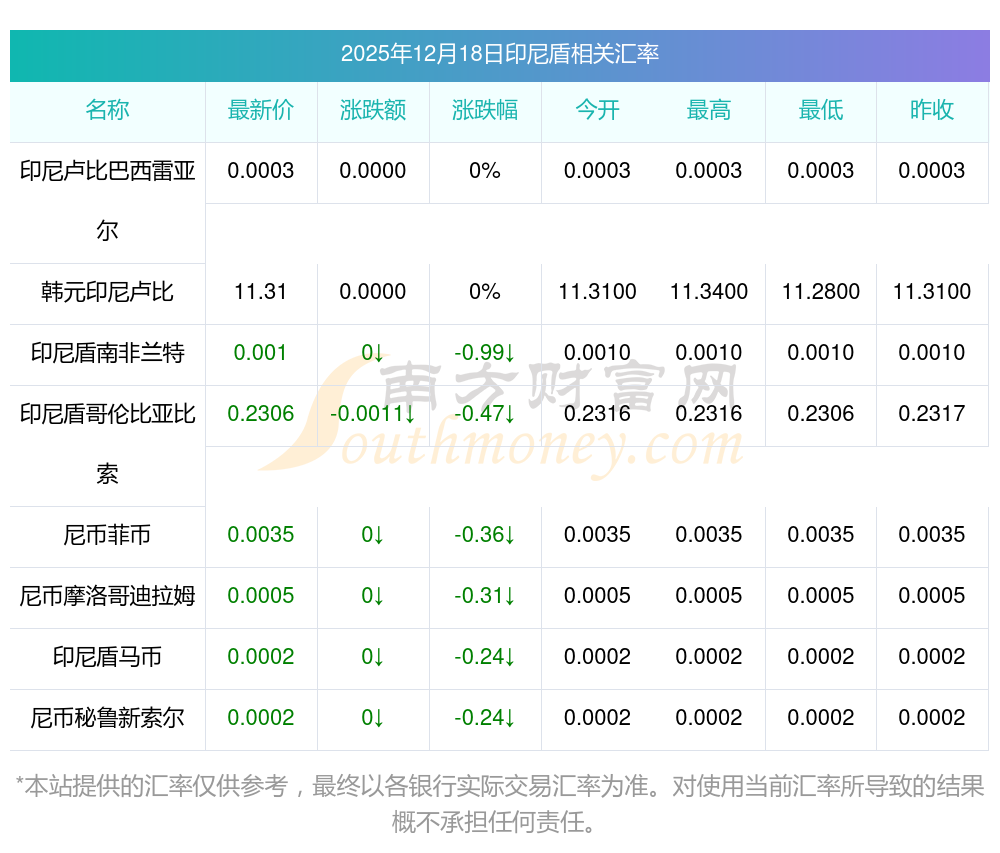Select the 尼币菲币 row label
This screenshot has height=853, width=1000.
click(x=107, y=535)
